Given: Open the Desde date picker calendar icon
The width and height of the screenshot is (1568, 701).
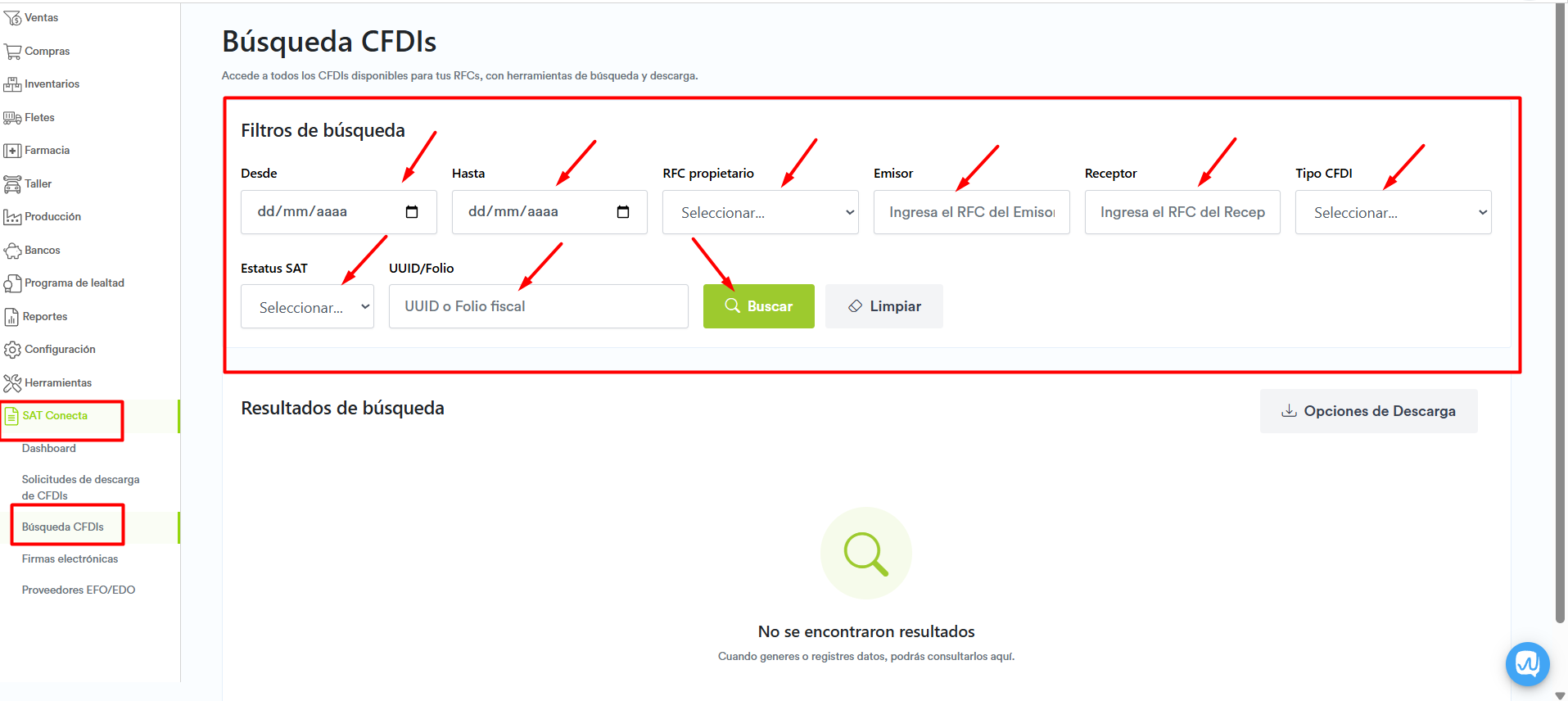Looking at the screenshot, I should tap(412, 212).
